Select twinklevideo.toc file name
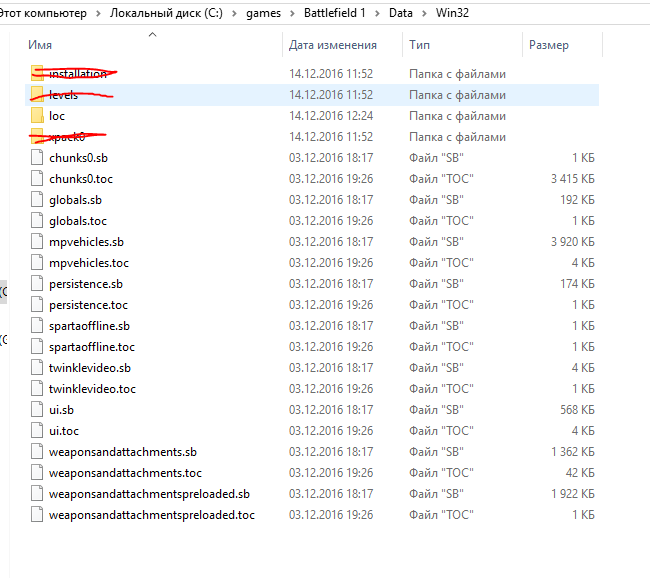Image resolution: width=650 pixels, height=578 pixels. click(x=92, y=389)
